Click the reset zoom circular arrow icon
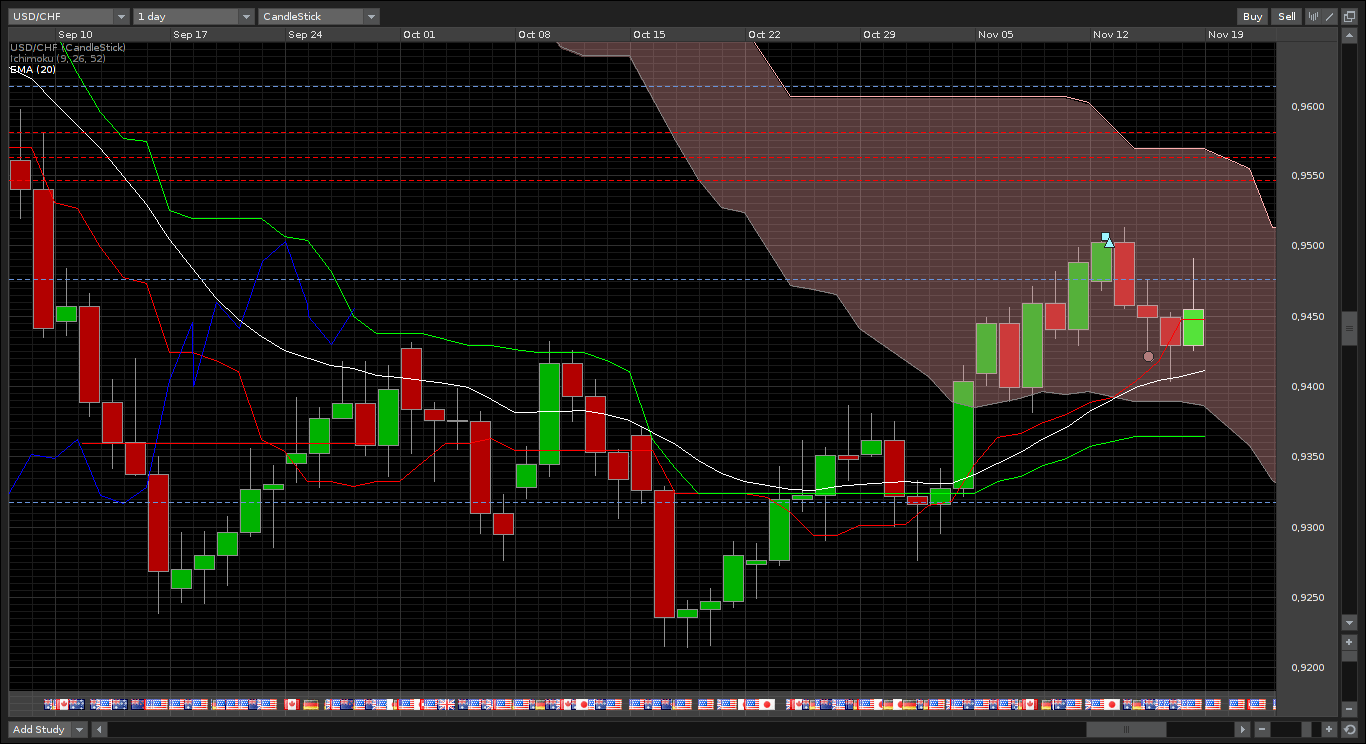The height and width of the screenshot is (744, 1366). [x=1349, y=729]
